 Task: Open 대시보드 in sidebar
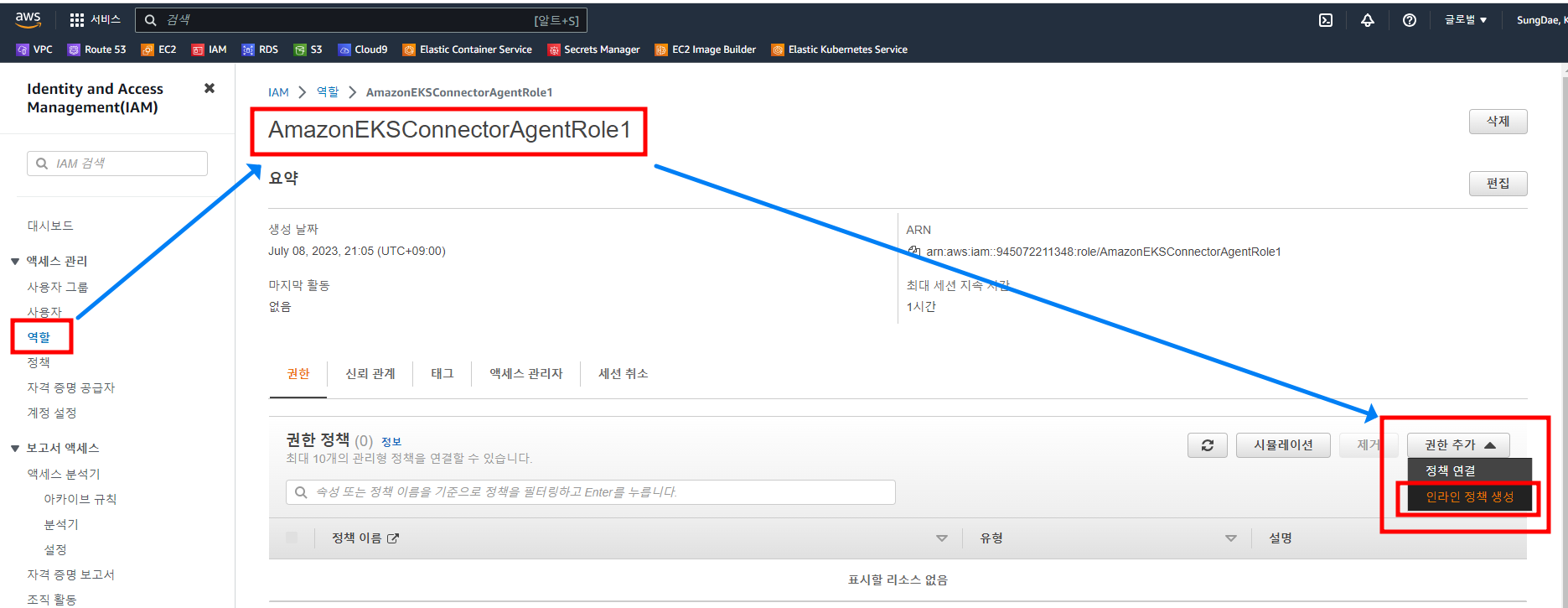50,226
